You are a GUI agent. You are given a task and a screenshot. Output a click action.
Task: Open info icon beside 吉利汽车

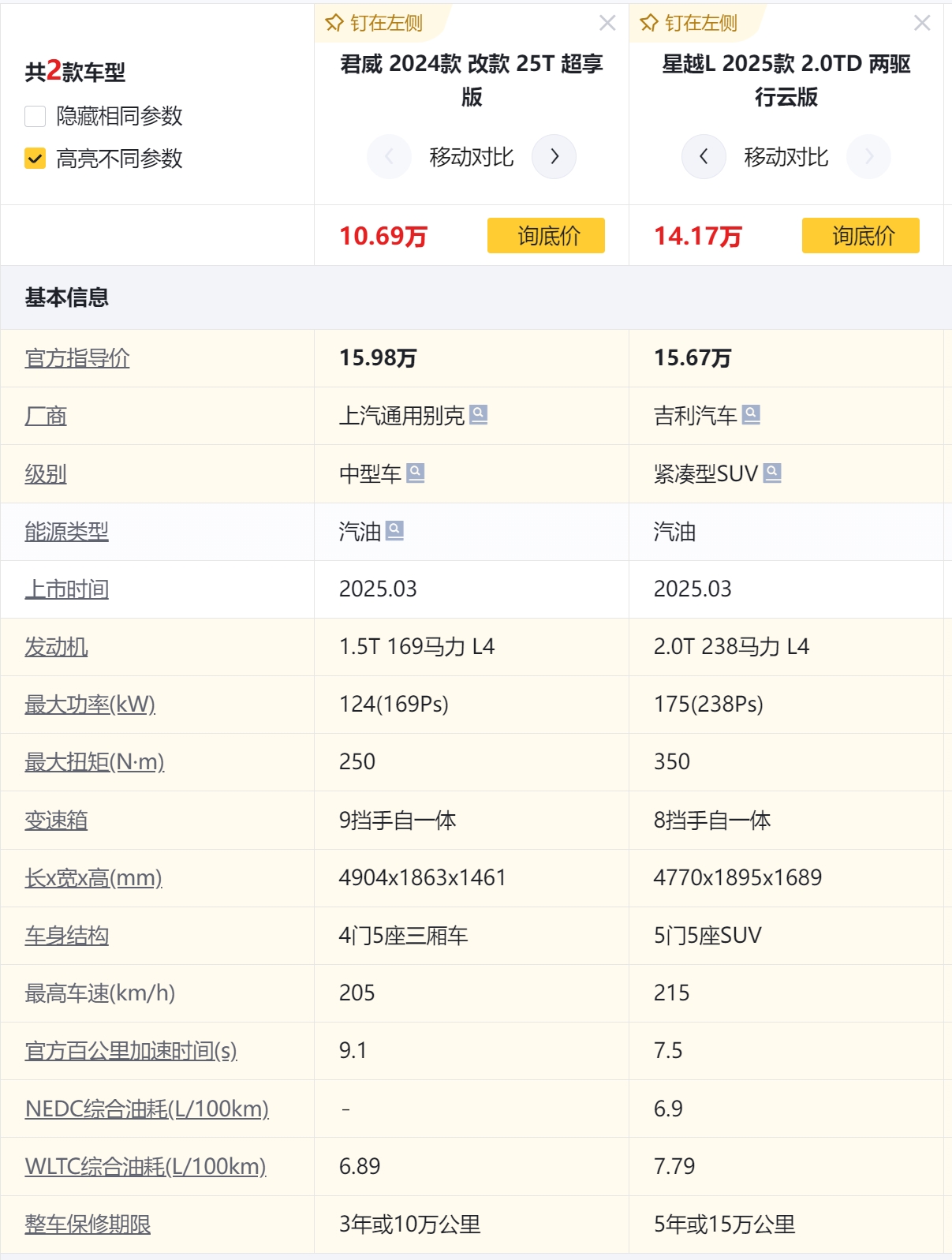(752, 414)
